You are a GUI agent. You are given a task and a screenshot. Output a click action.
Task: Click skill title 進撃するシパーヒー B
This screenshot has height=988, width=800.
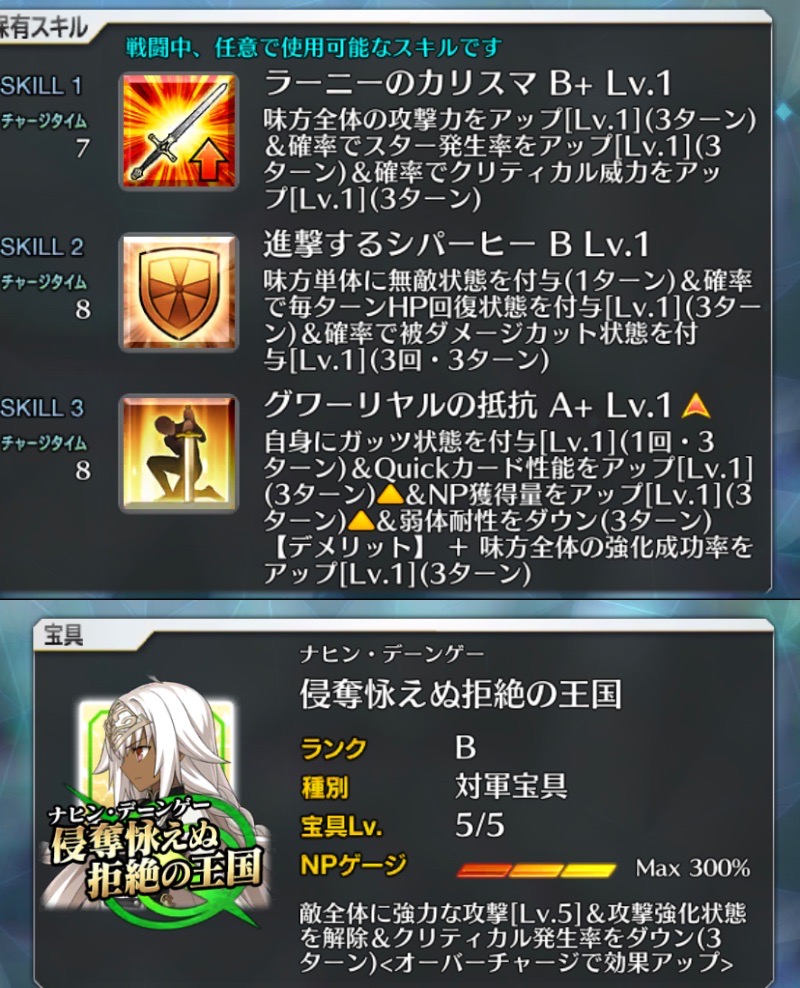click(456, 244)
